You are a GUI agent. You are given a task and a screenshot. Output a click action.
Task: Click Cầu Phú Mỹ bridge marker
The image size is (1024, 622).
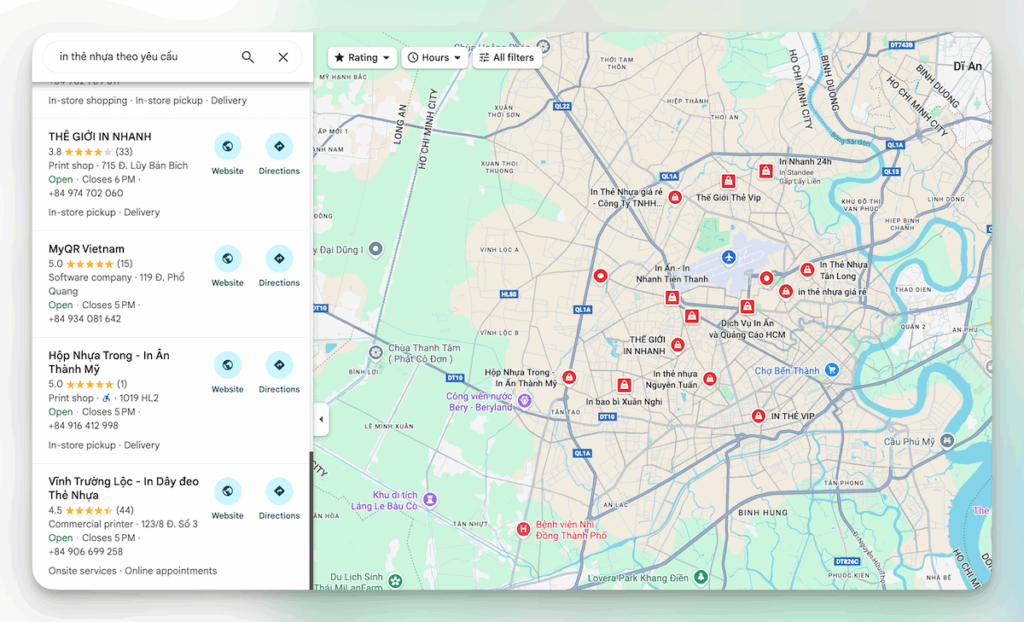(948, 441)
